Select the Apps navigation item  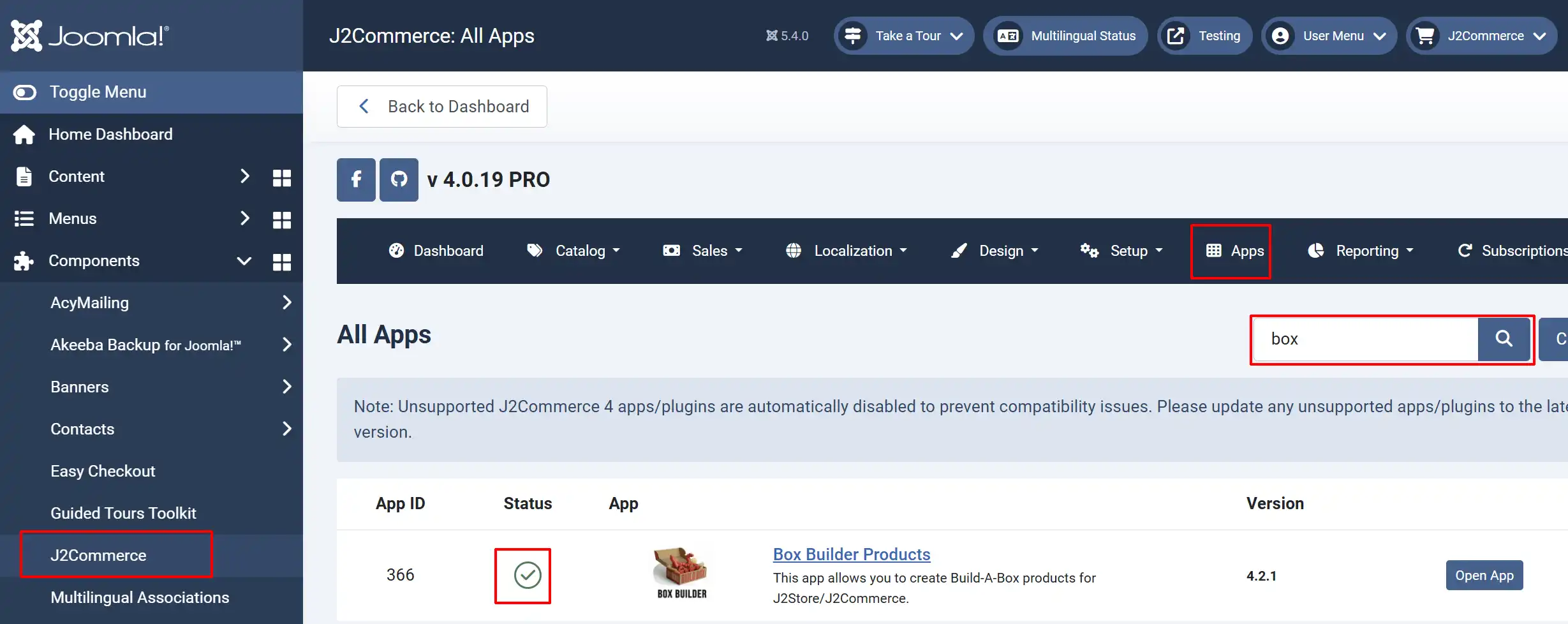pos(1235,251)
